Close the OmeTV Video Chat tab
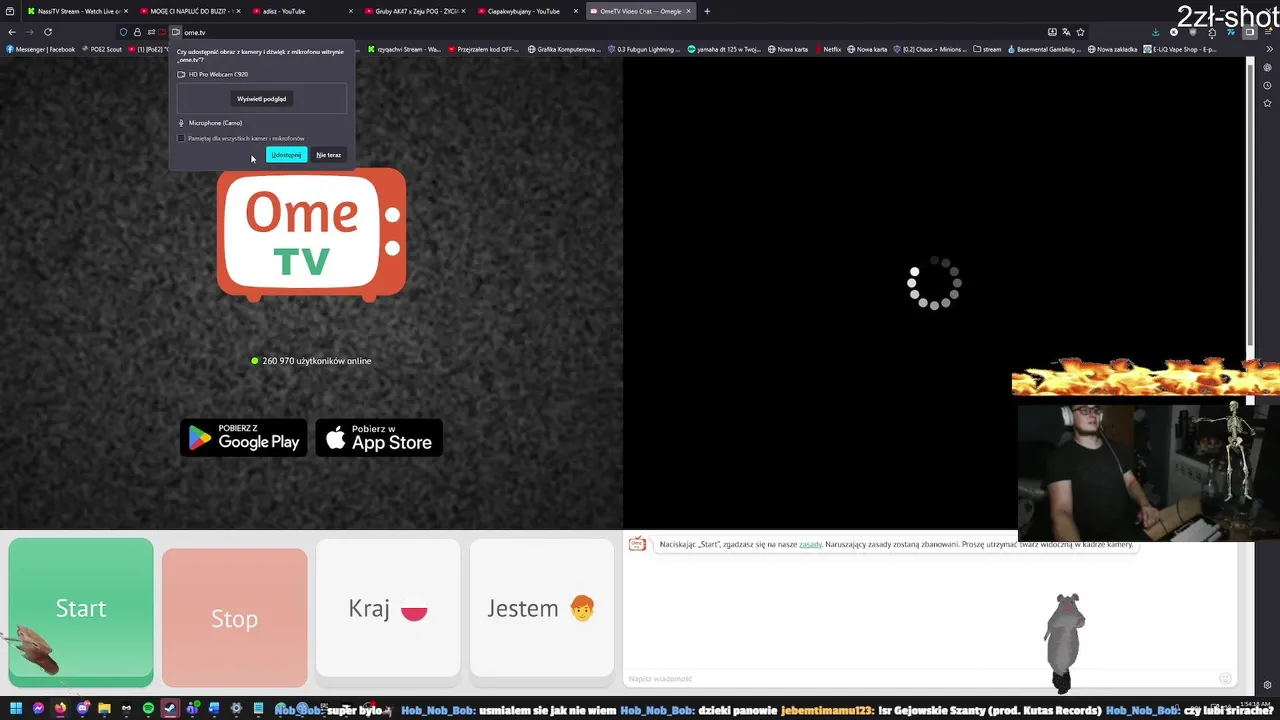This screenshot has height=720, width=1280. click(688, 11)
